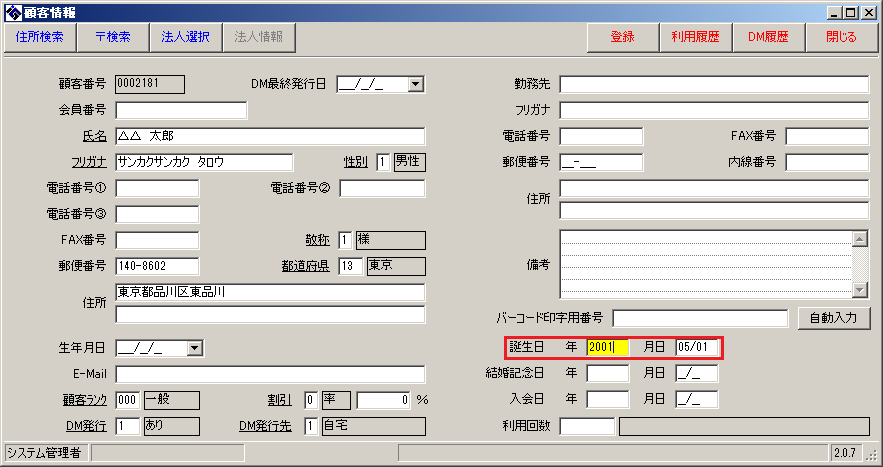The width and height of the screenshot is (883, 467).
Task: Click the 2.0.7 version in status bar
Action: 845,453
